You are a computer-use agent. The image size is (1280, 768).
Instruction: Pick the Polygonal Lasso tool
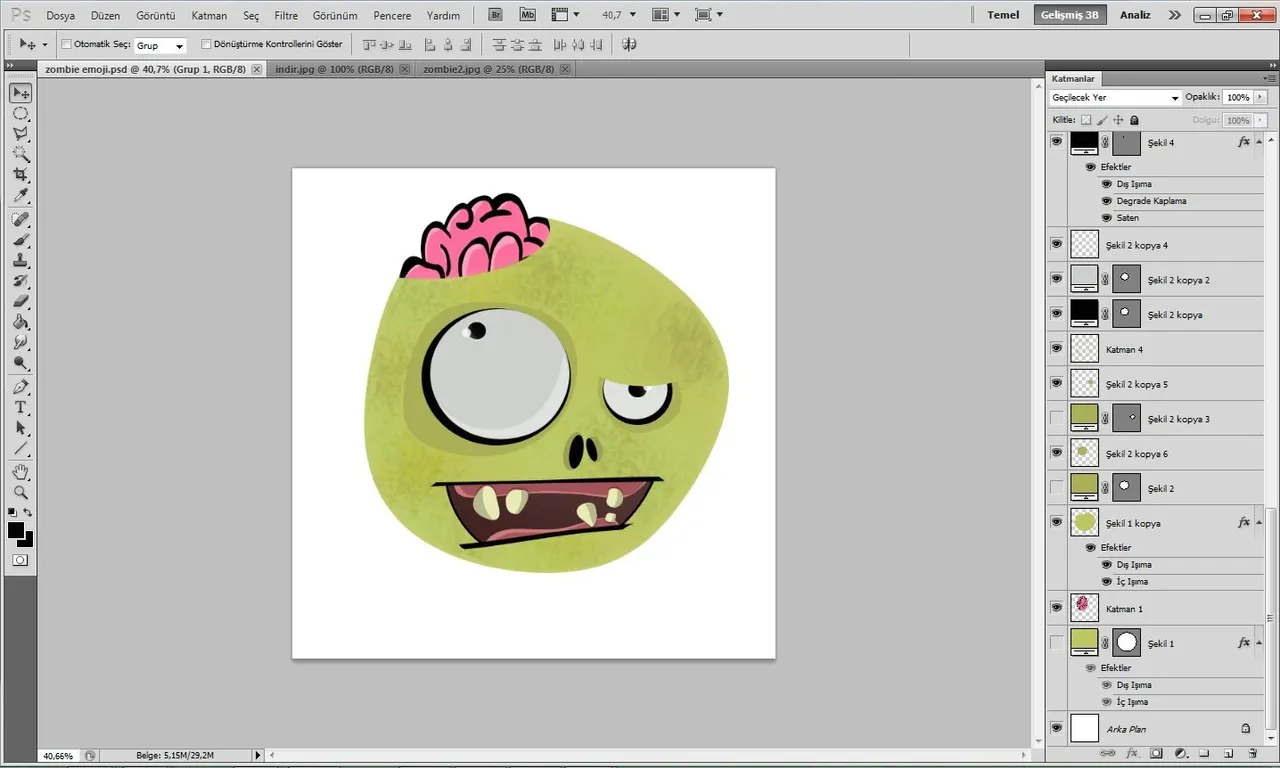pyautogui.click(x=20, y=134)
